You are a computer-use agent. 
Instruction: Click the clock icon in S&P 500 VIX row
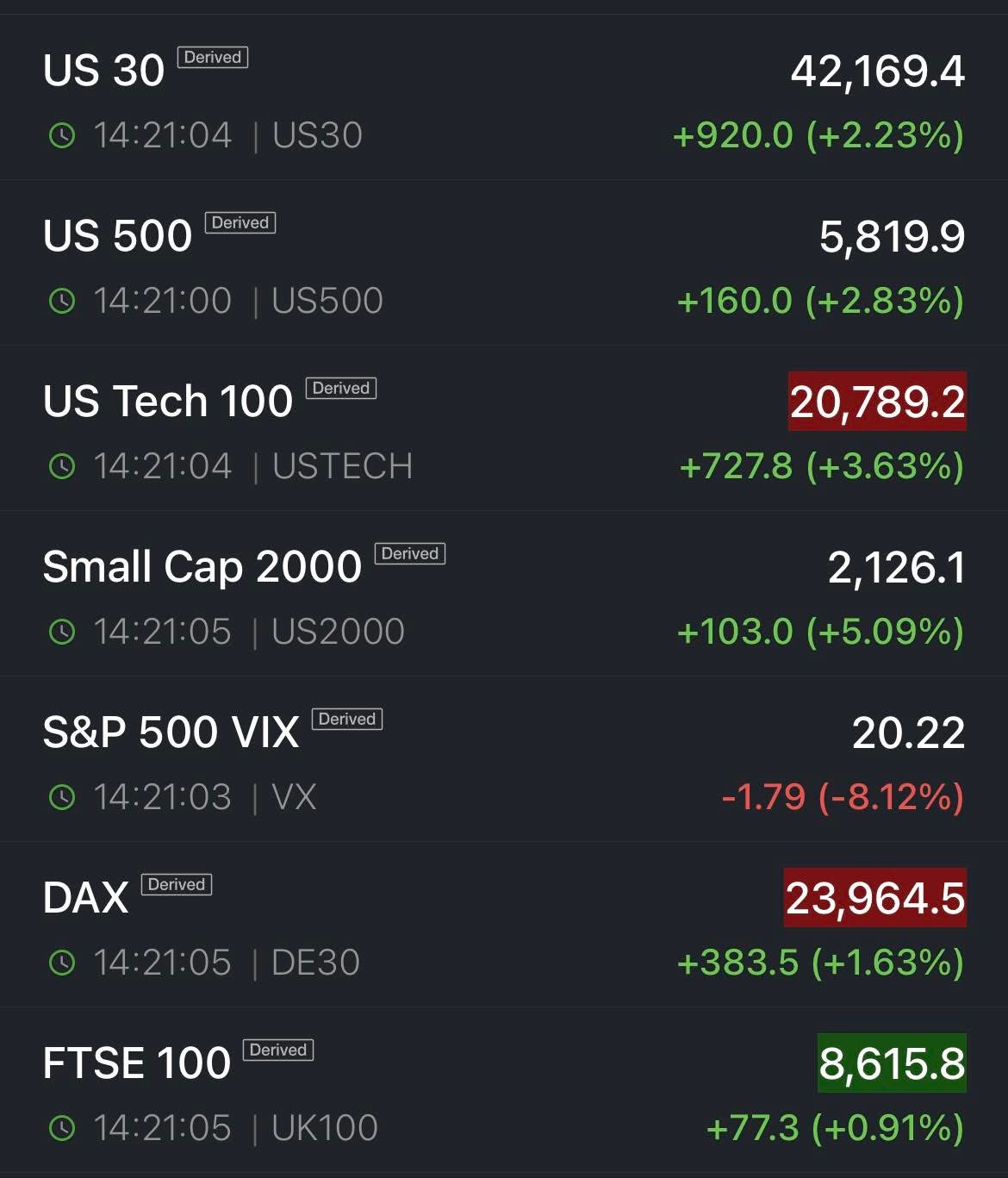(62, 797)
